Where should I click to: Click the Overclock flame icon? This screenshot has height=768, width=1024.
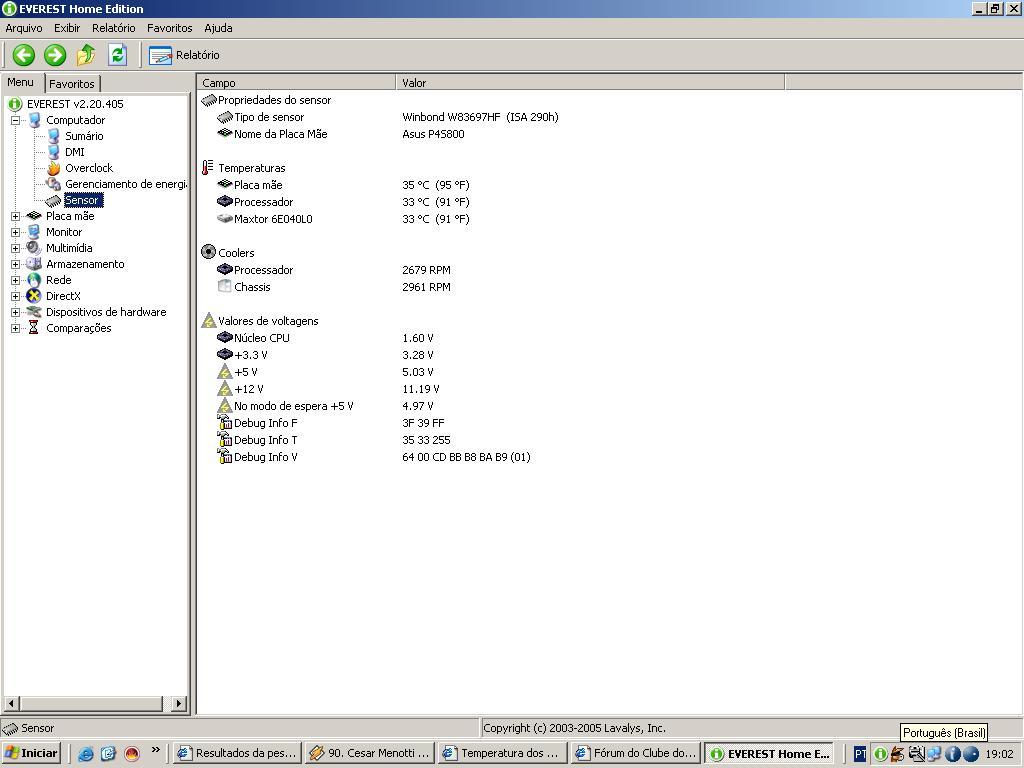coord(54,168)
